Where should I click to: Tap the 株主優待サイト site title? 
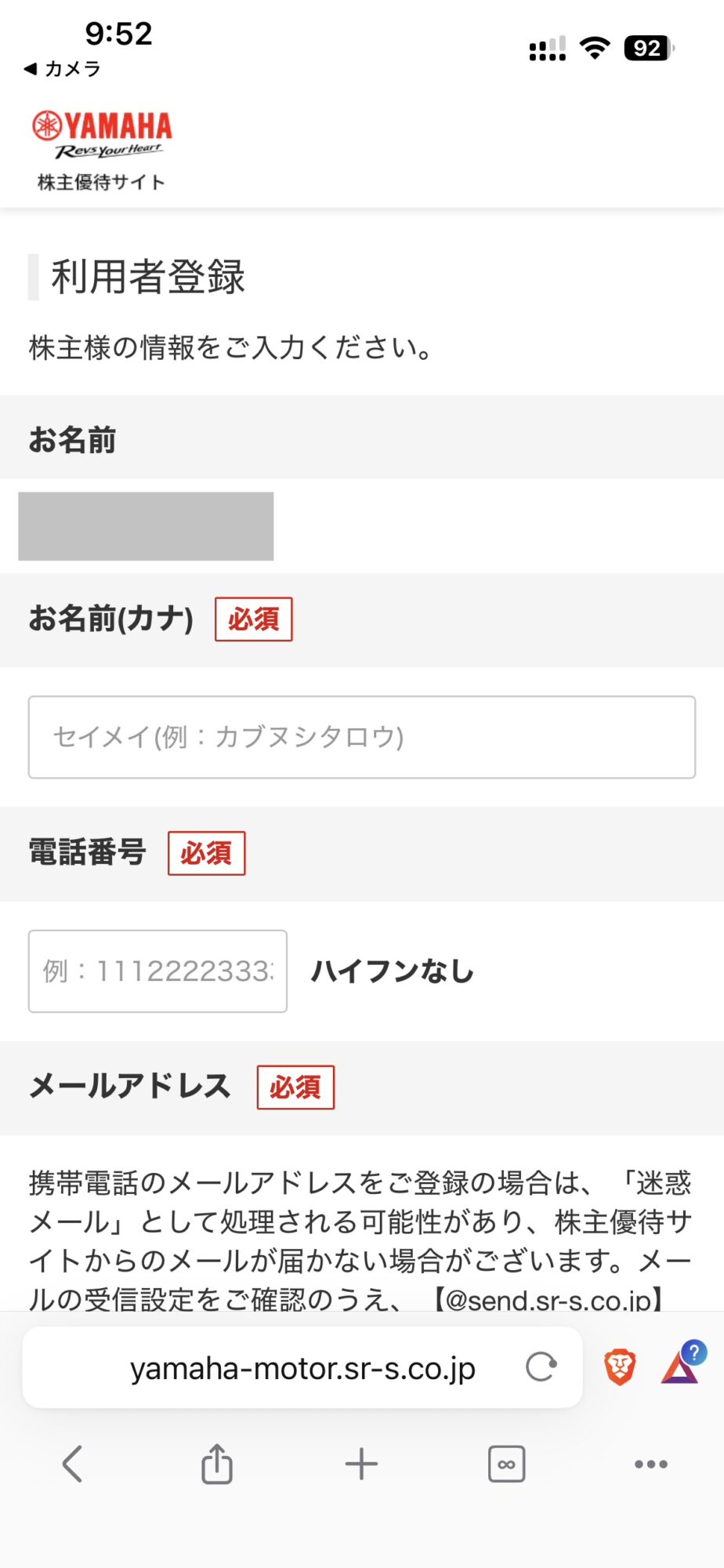pyautogui.click(x=102, y=183)
